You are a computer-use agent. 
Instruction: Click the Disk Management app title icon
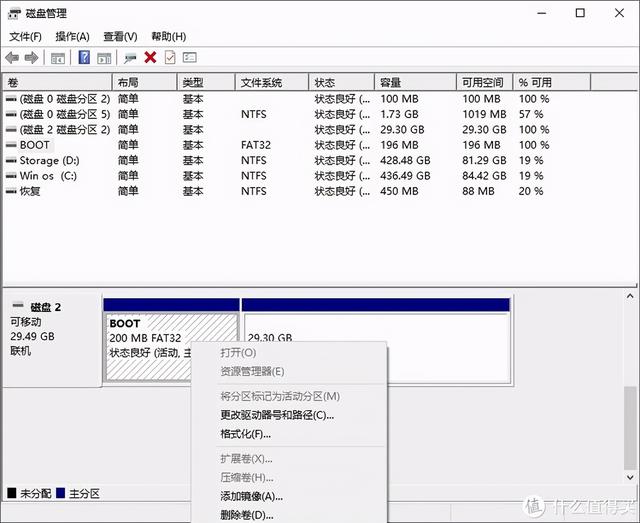tap(13, 13)
